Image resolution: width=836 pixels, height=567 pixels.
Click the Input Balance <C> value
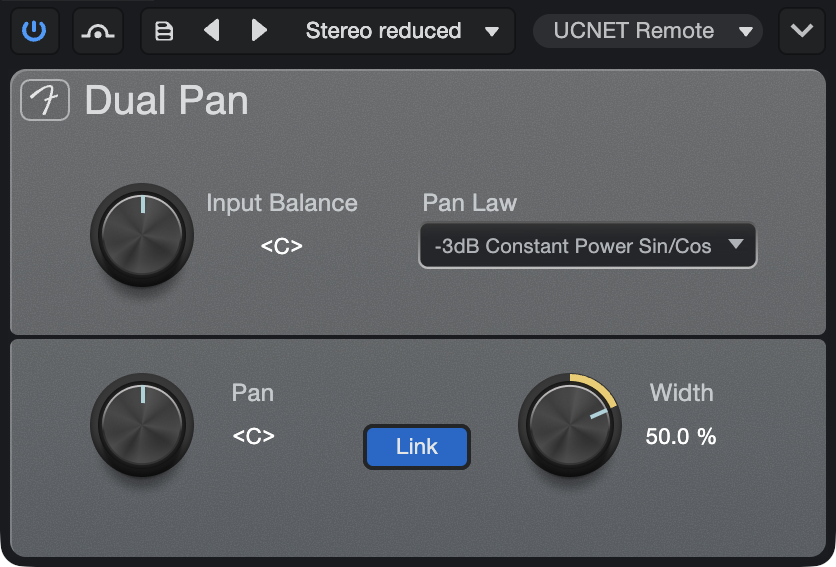[x=282, y=246]
